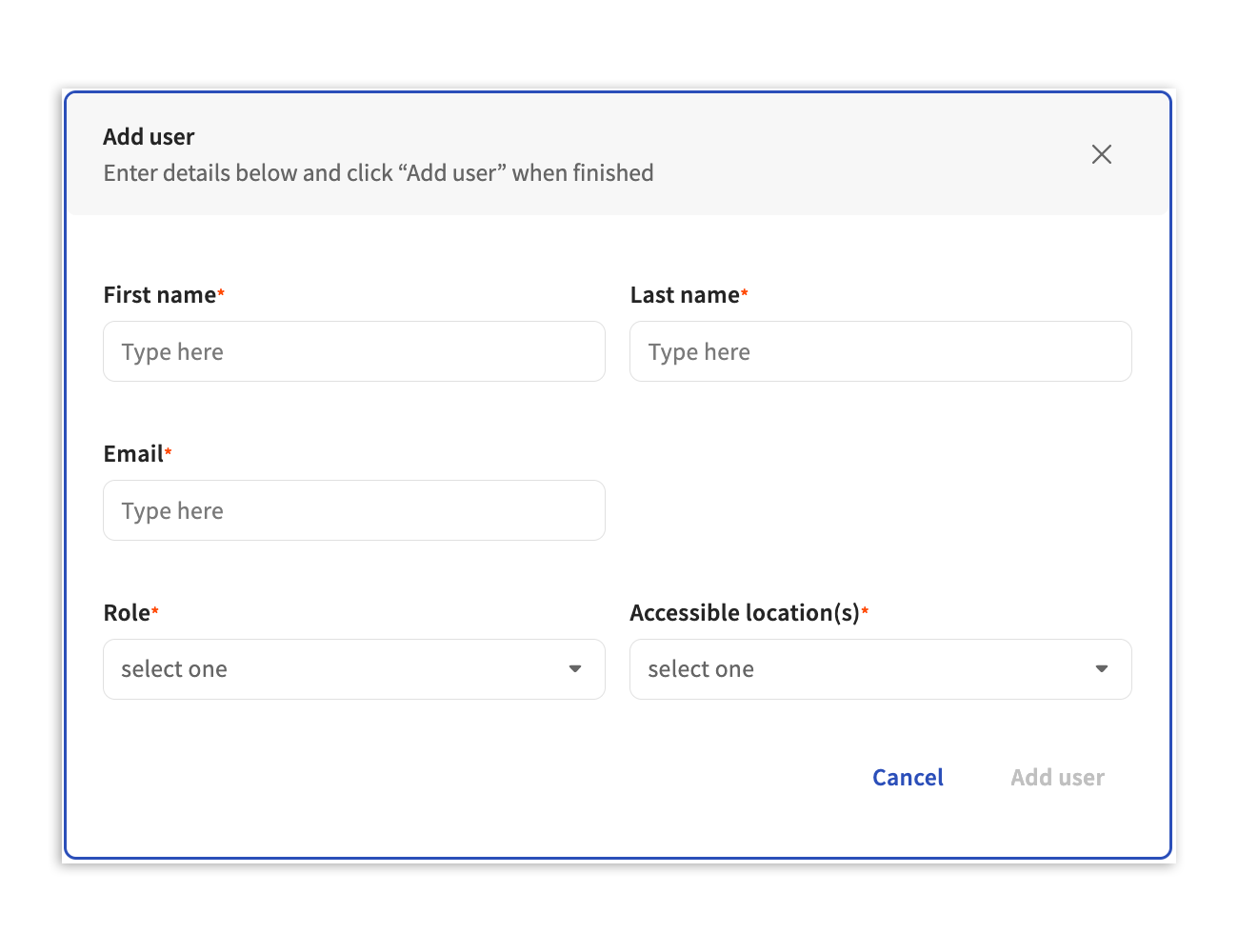Click the 'Type here' placeholder under Email
Viewport: 1238px width, 952px height.
[x=172, y=510]
